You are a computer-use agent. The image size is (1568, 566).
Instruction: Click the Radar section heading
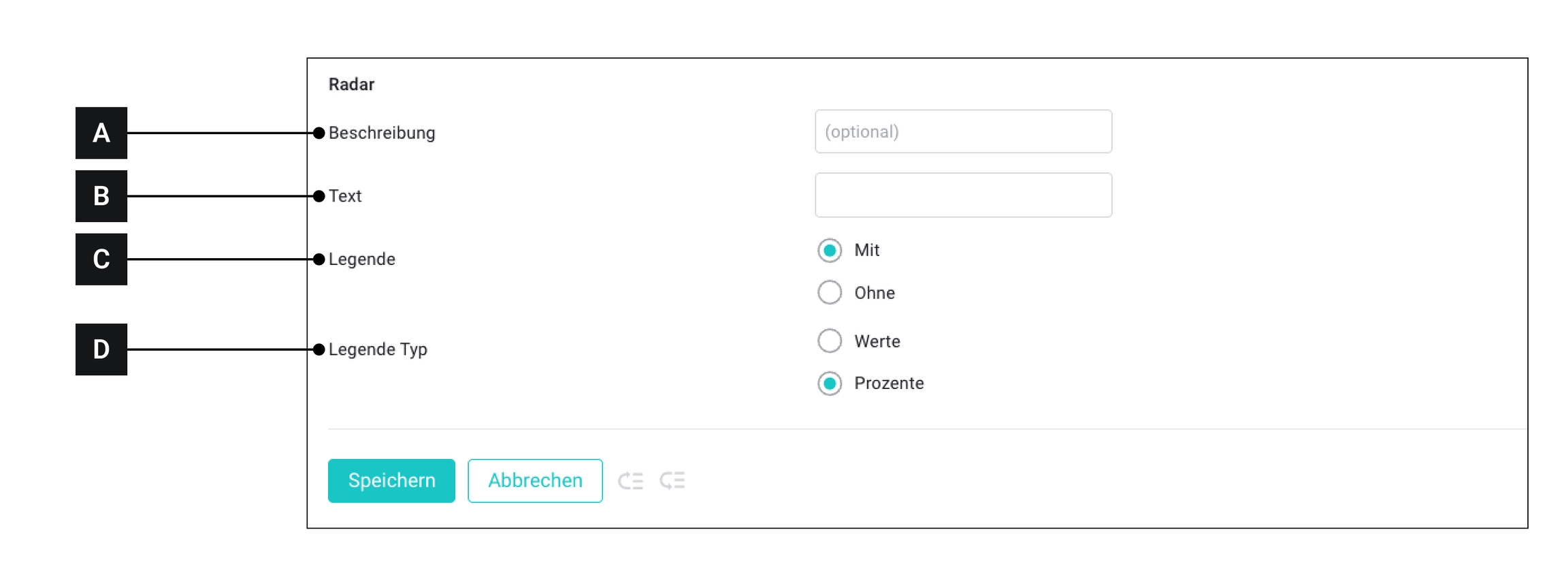point(351,84)
